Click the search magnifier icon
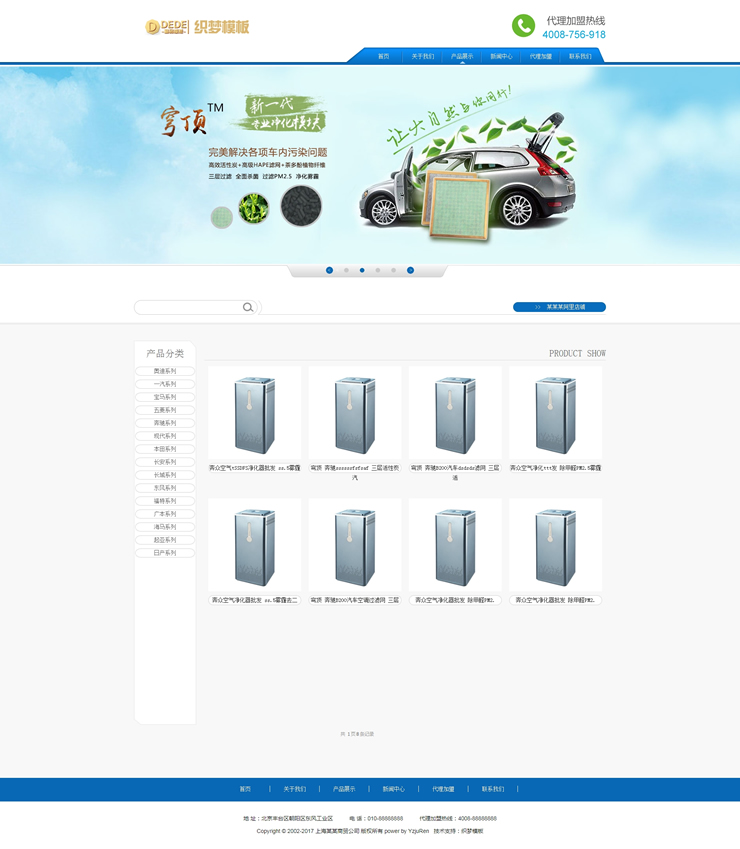This screenshot has width=740, height=849. (x=248, y=307)
